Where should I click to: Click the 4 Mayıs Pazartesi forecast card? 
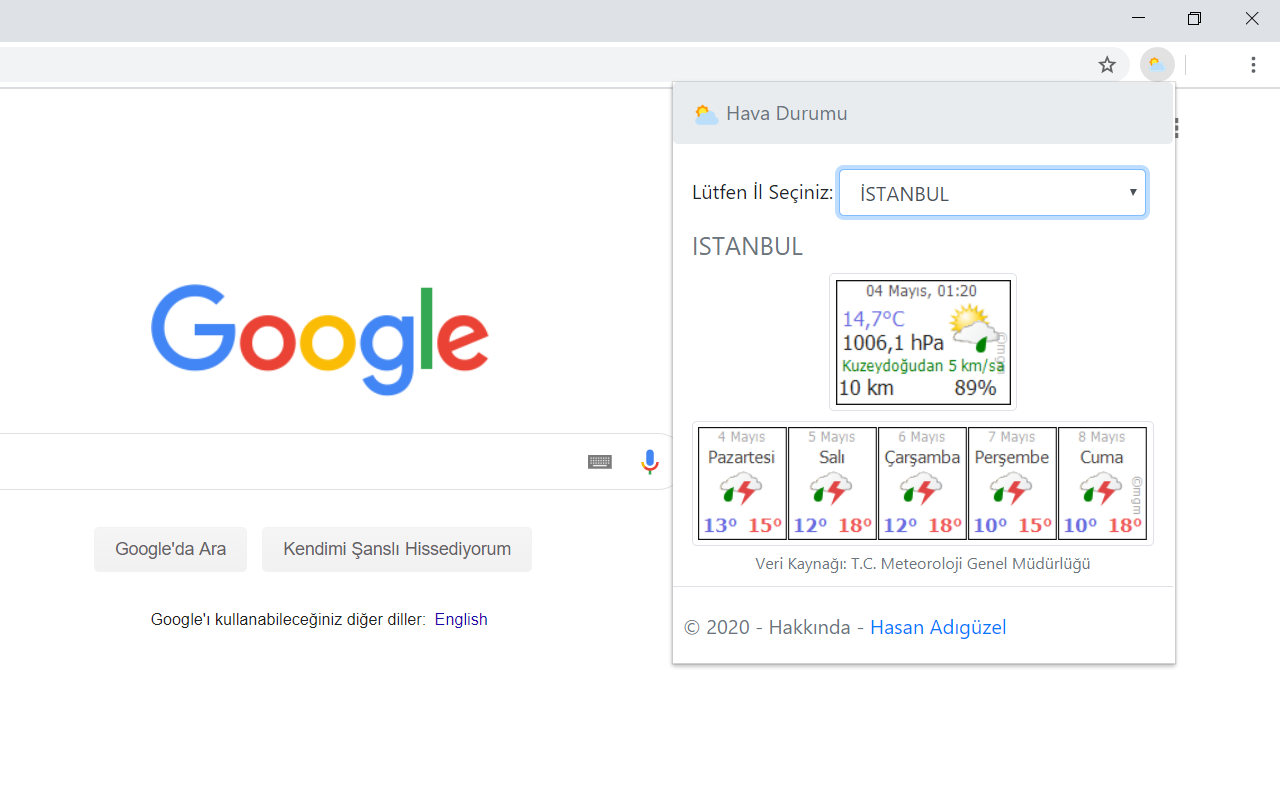[742, 484]
